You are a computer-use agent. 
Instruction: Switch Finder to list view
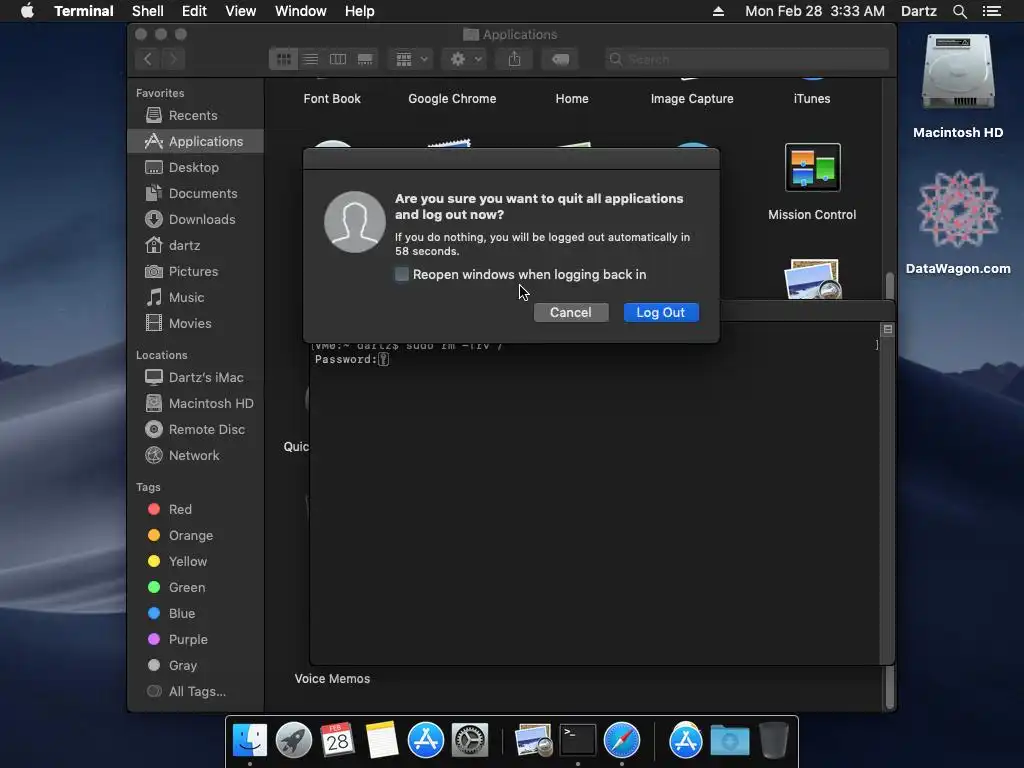[x=311, y=59]
